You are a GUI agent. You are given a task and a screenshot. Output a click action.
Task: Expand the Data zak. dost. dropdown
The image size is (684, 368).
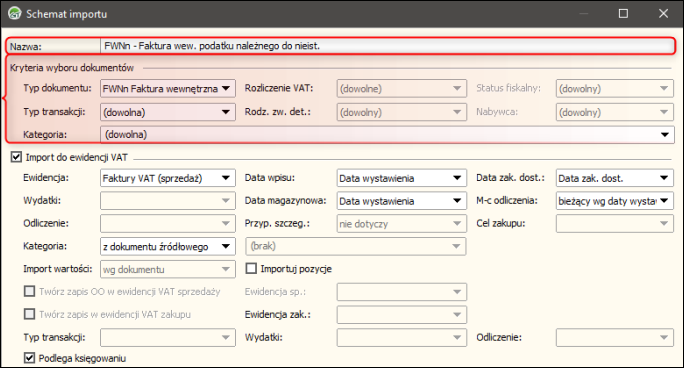pyautogui.click(x=615, y=178)
